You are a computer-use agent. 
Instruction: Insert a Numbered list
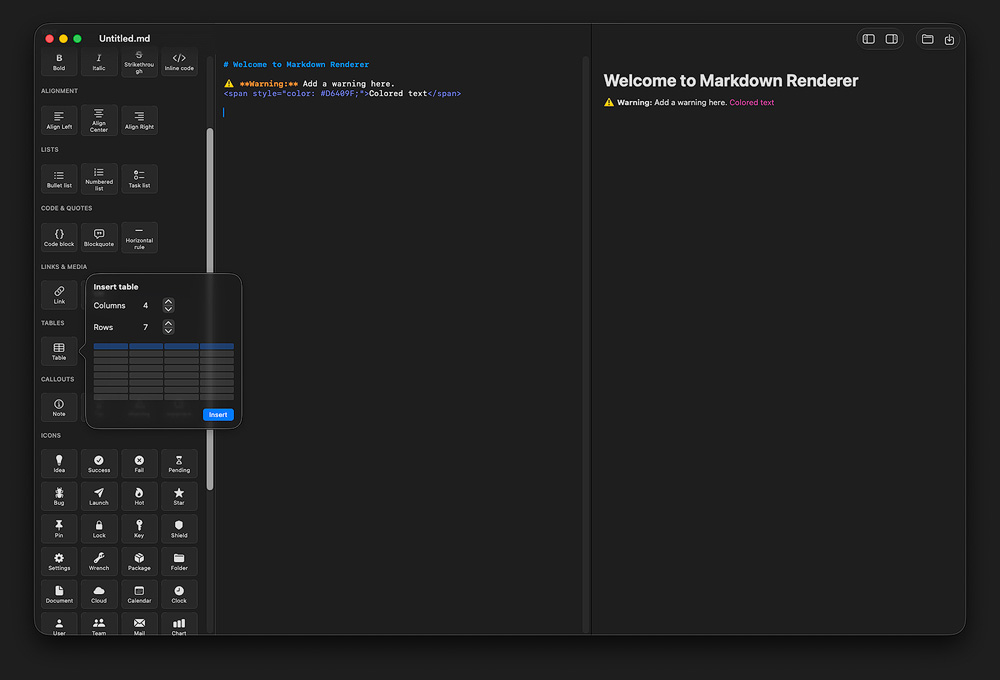pyautogui.click(x=99, y=179)
